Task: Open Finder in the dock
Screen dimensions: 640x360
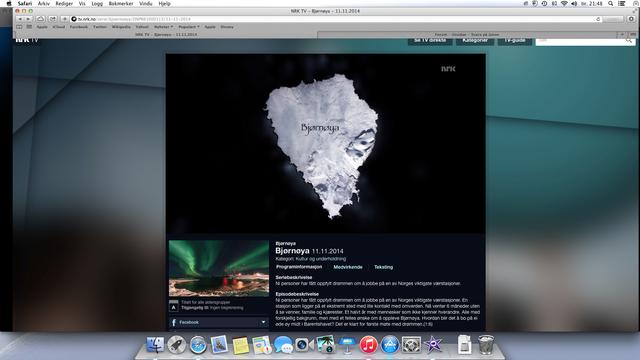Action: click(x=155, y=345)
